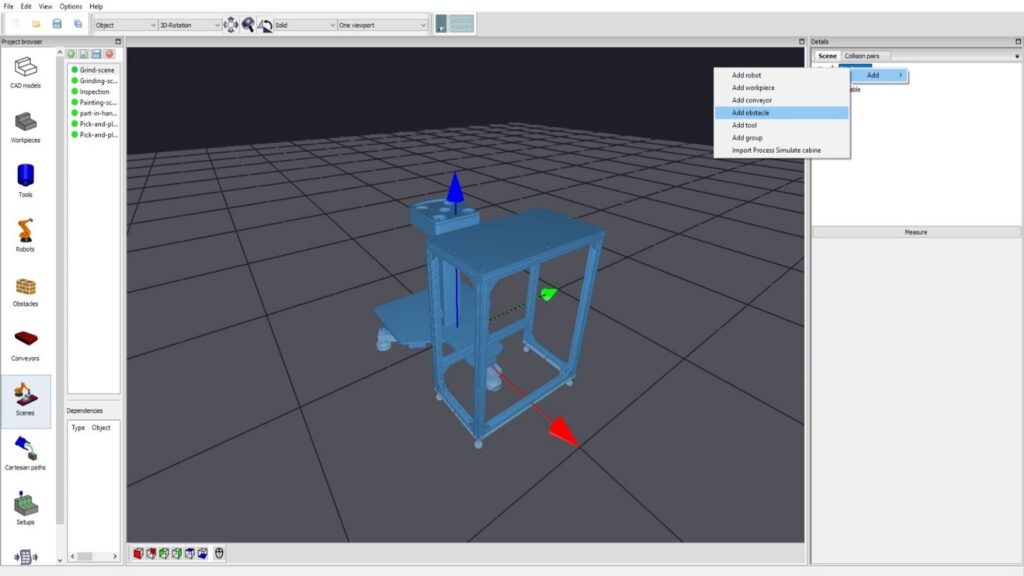Toggle the mouse mode icon below viewport
1024x576 pixels.
(219, 553)
